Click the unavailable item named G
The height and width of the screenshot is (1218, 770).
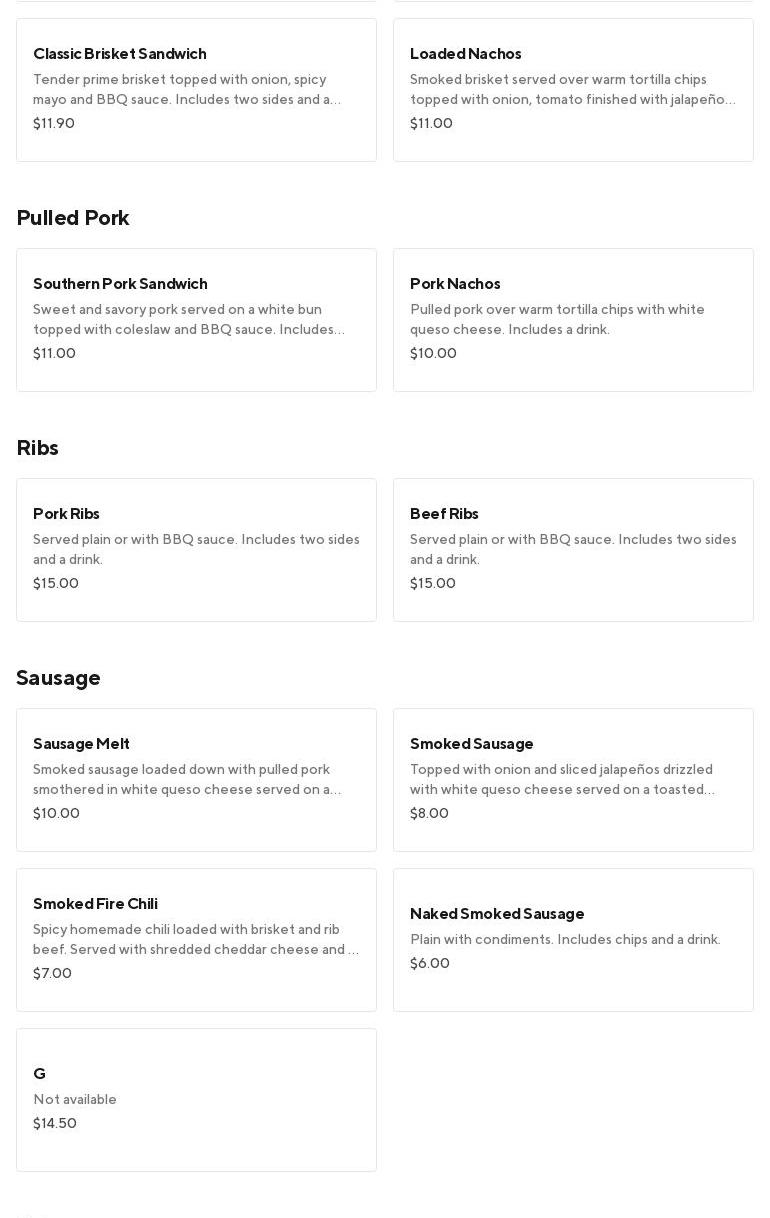coord(196,1099)
